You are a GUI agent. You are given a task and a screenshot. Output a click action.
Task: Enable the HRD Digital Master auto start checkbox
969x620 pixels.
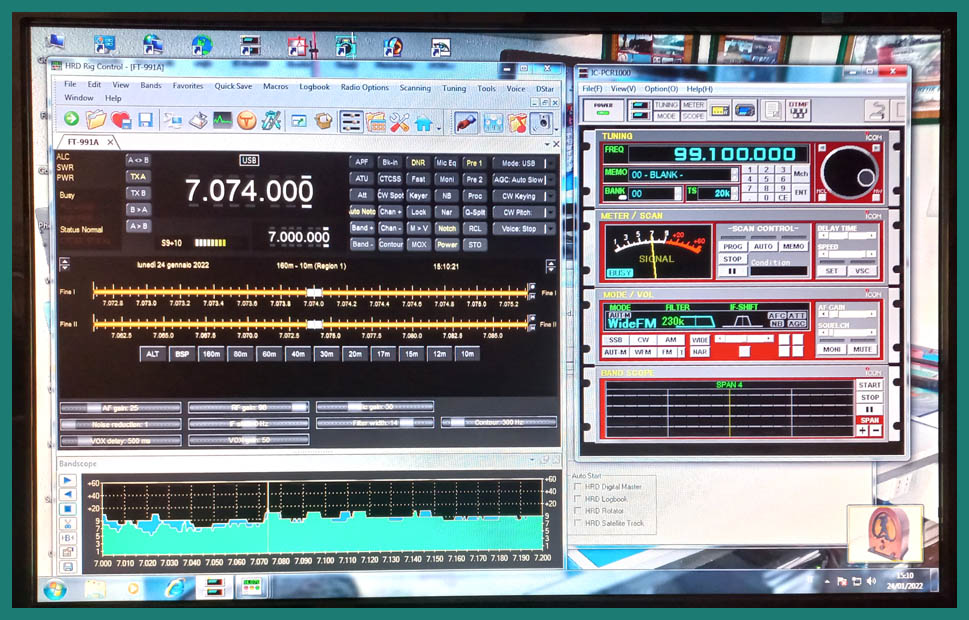[x=578, y=487]
